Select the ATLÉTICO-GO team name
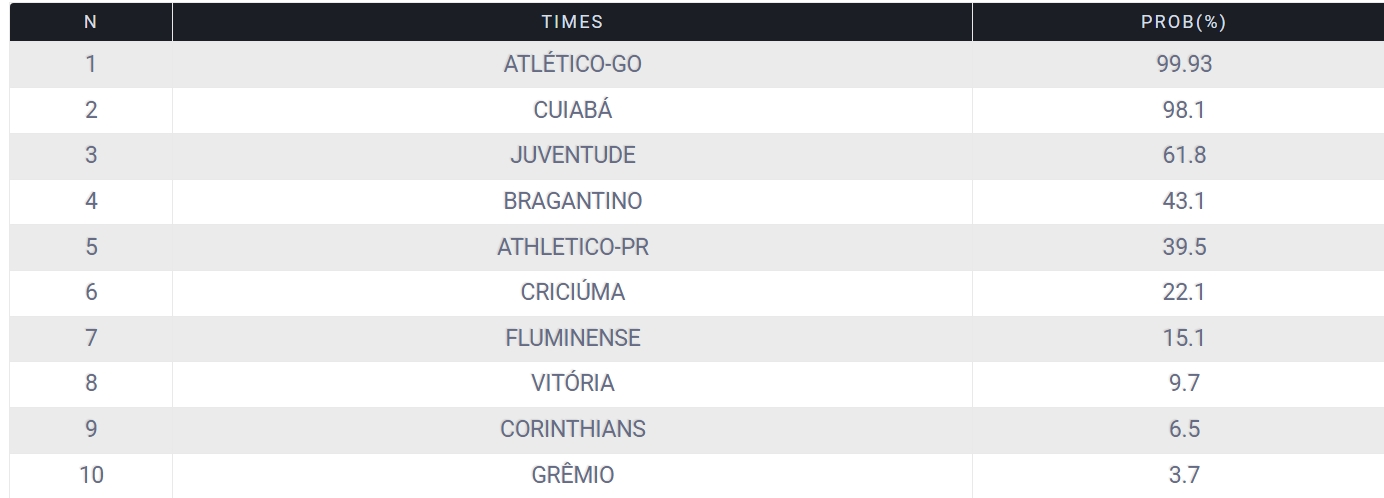The image size is (1384, 498). tap(572, 64)
